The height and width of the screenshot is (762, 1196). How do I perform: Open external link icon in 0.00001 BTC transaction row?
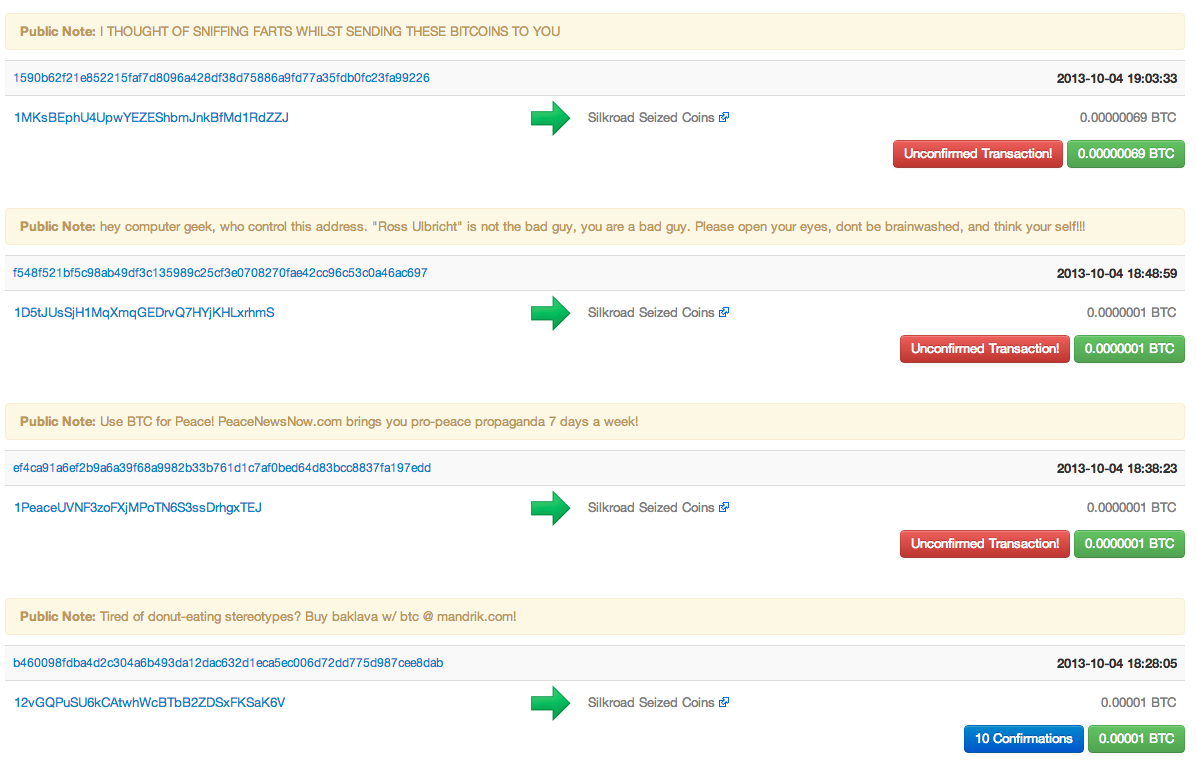pyautogui.click(x=724, y=703)
